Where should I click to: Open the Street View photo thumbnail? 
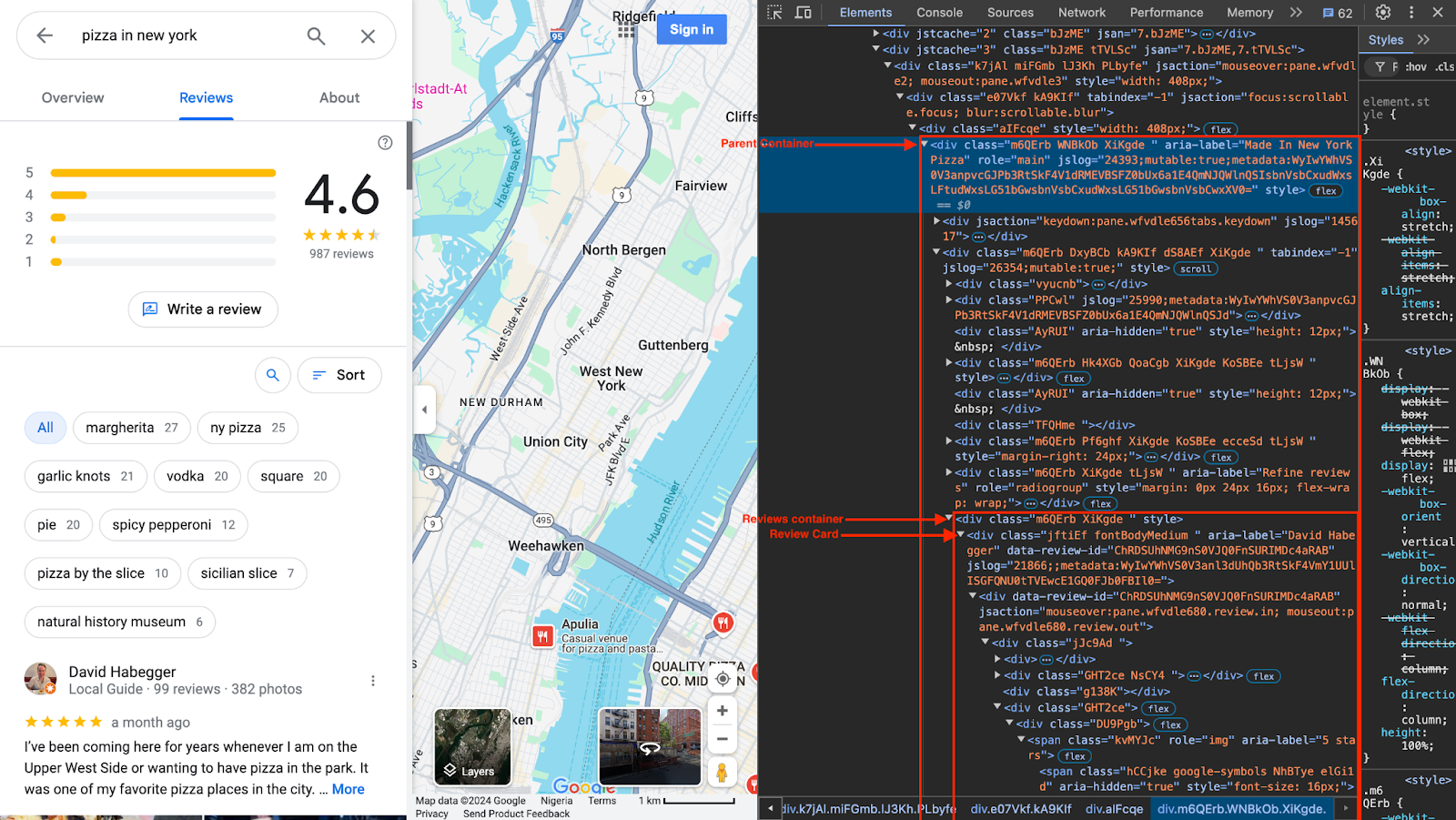point(650,747)
